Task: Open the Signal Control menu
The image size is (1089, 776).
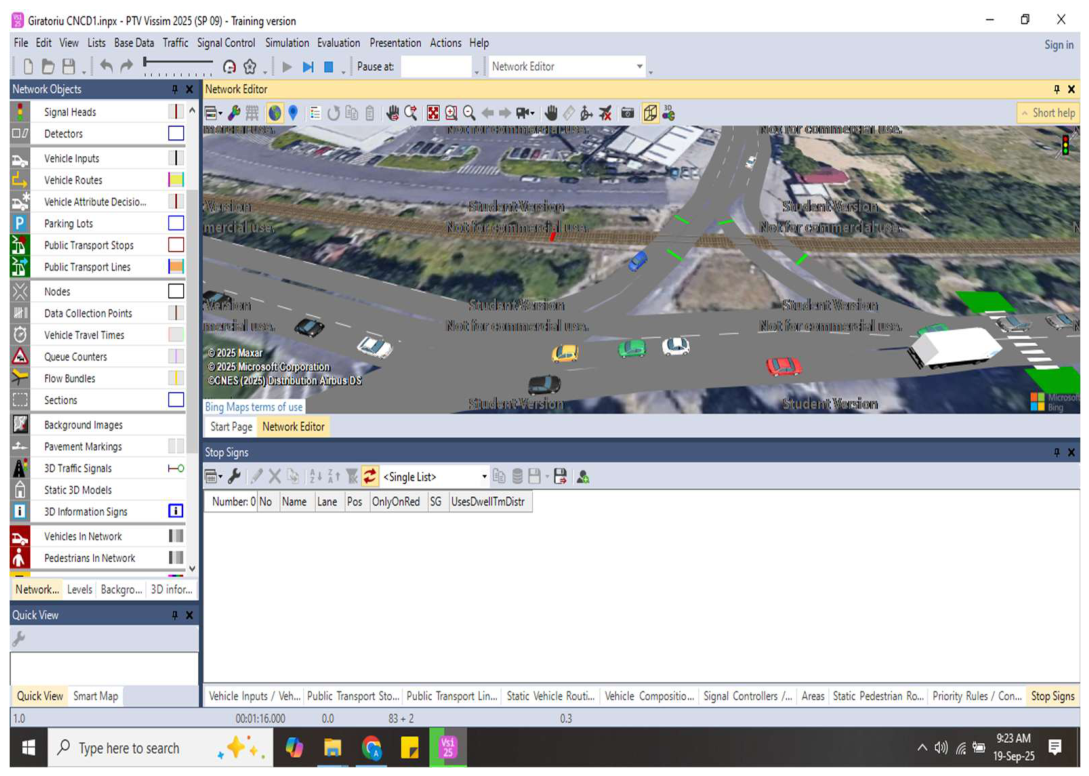Action: point(226,43)
